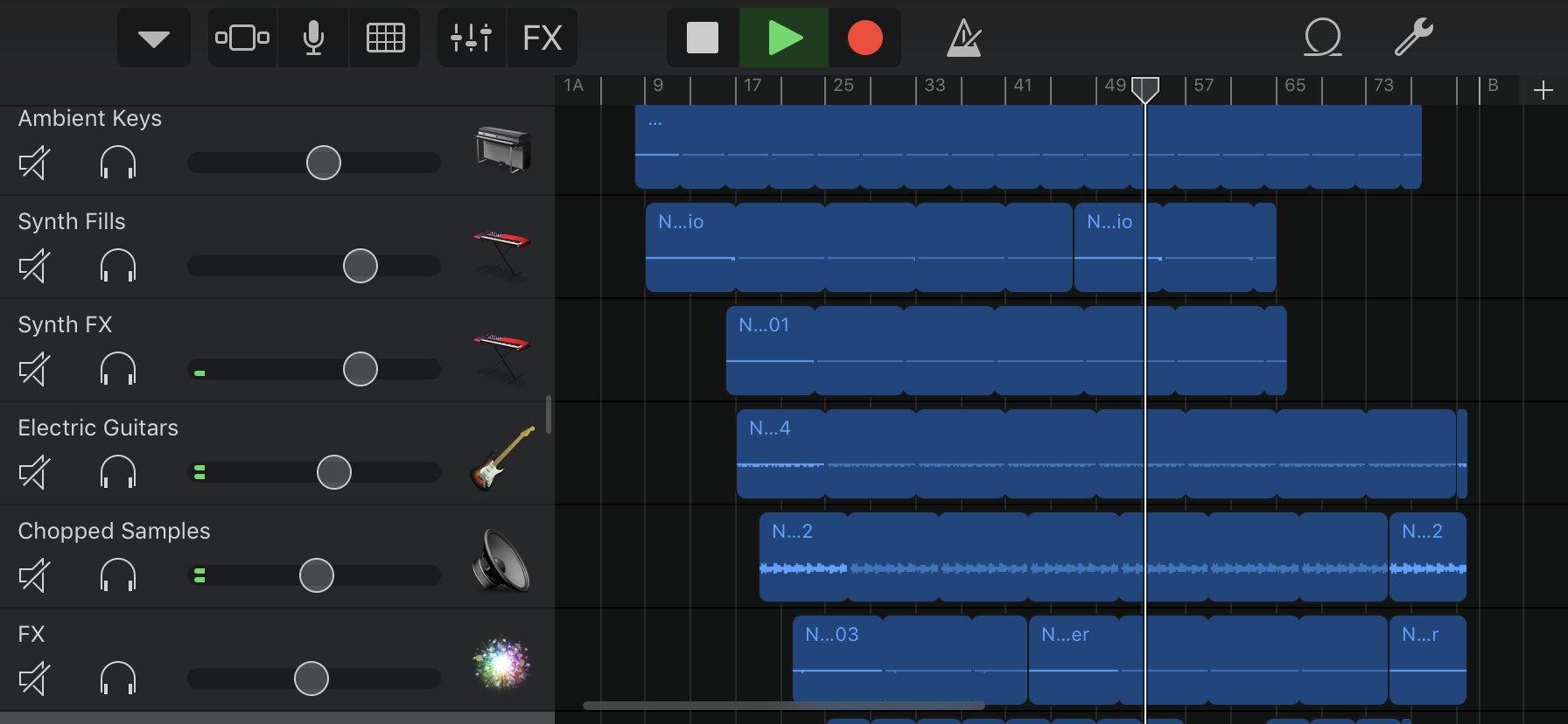Image resolution: width=1568 pixels, height=724 pixels.
Task: Select the Ambient Keys piano instrument icon
Action: (x=503, y=150)
